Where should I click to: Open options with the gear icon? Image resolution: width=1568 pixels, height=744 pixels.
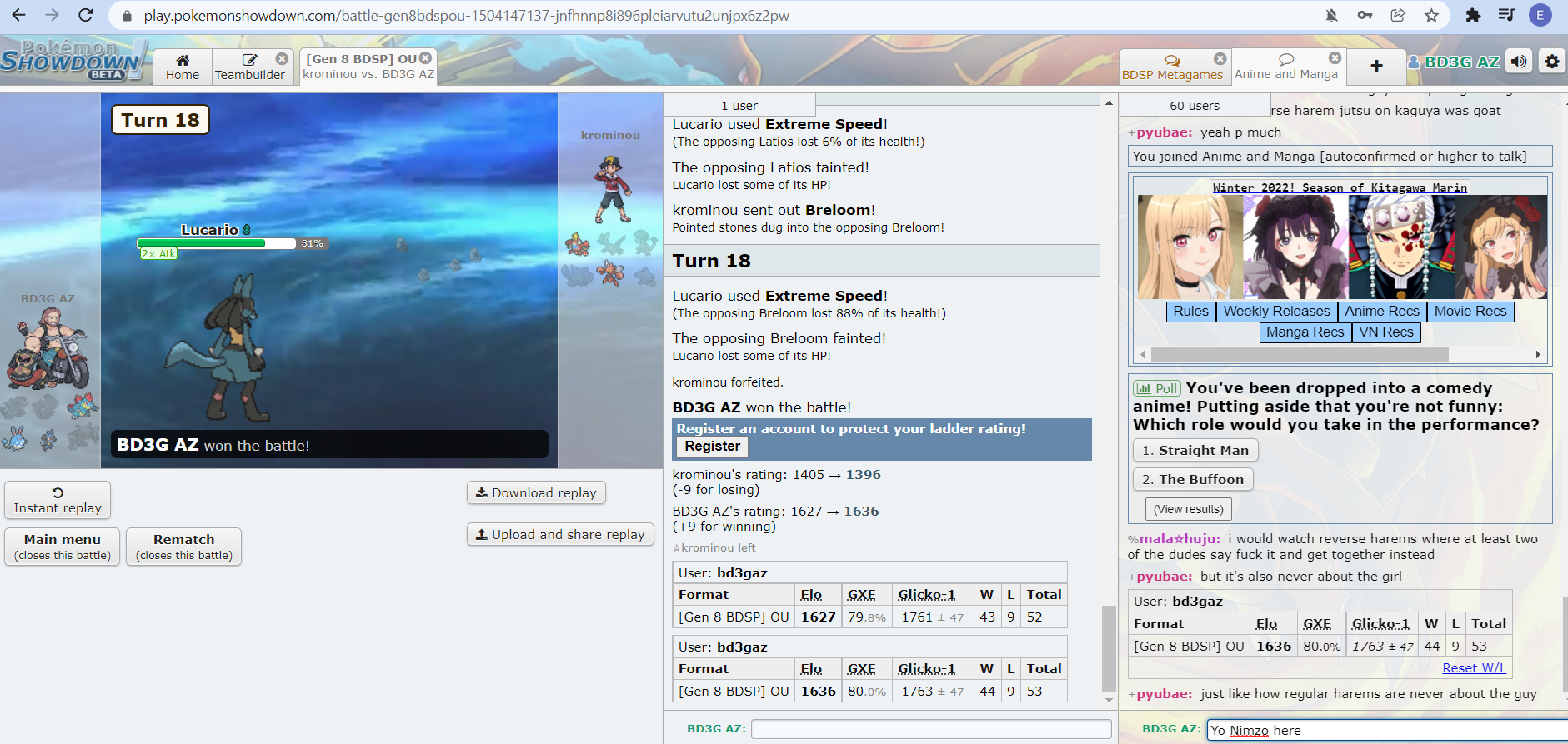1551,62
